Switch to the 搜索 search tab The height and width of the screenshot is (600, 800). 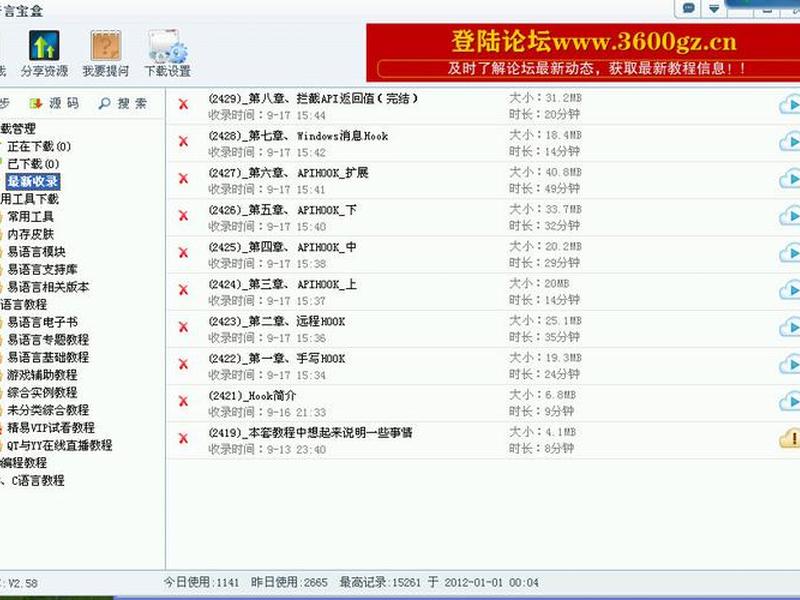coord(122,104)
